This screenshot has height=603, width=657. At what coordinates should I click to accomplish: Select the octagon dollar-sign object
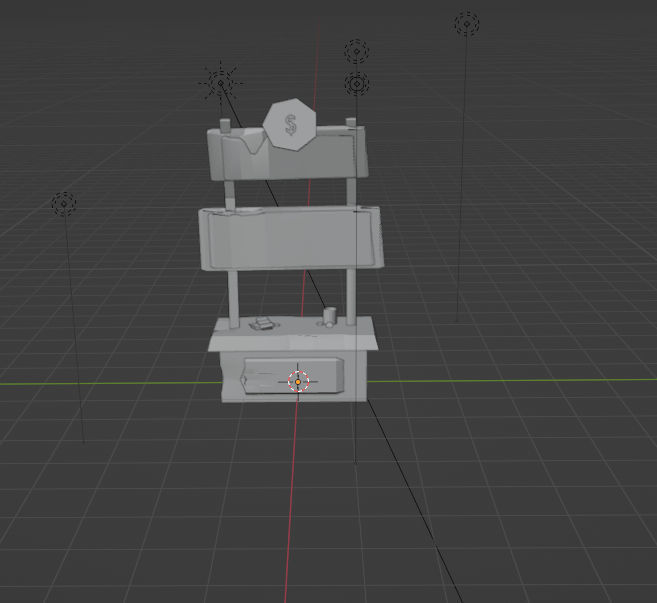pyautogui.click(x=290, y=124)
